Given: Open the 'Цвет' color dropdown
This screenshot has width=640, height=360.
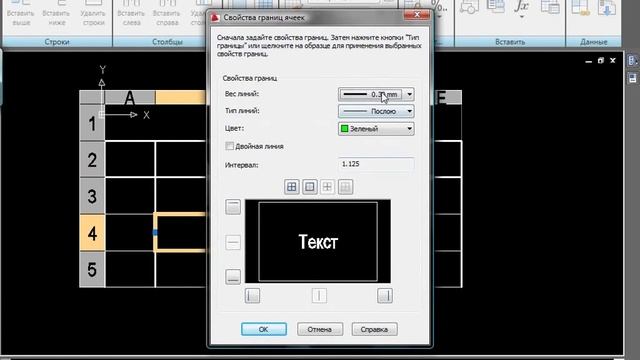Looking at the screenshot, I should pyautogui.click(x=376, y=129).
